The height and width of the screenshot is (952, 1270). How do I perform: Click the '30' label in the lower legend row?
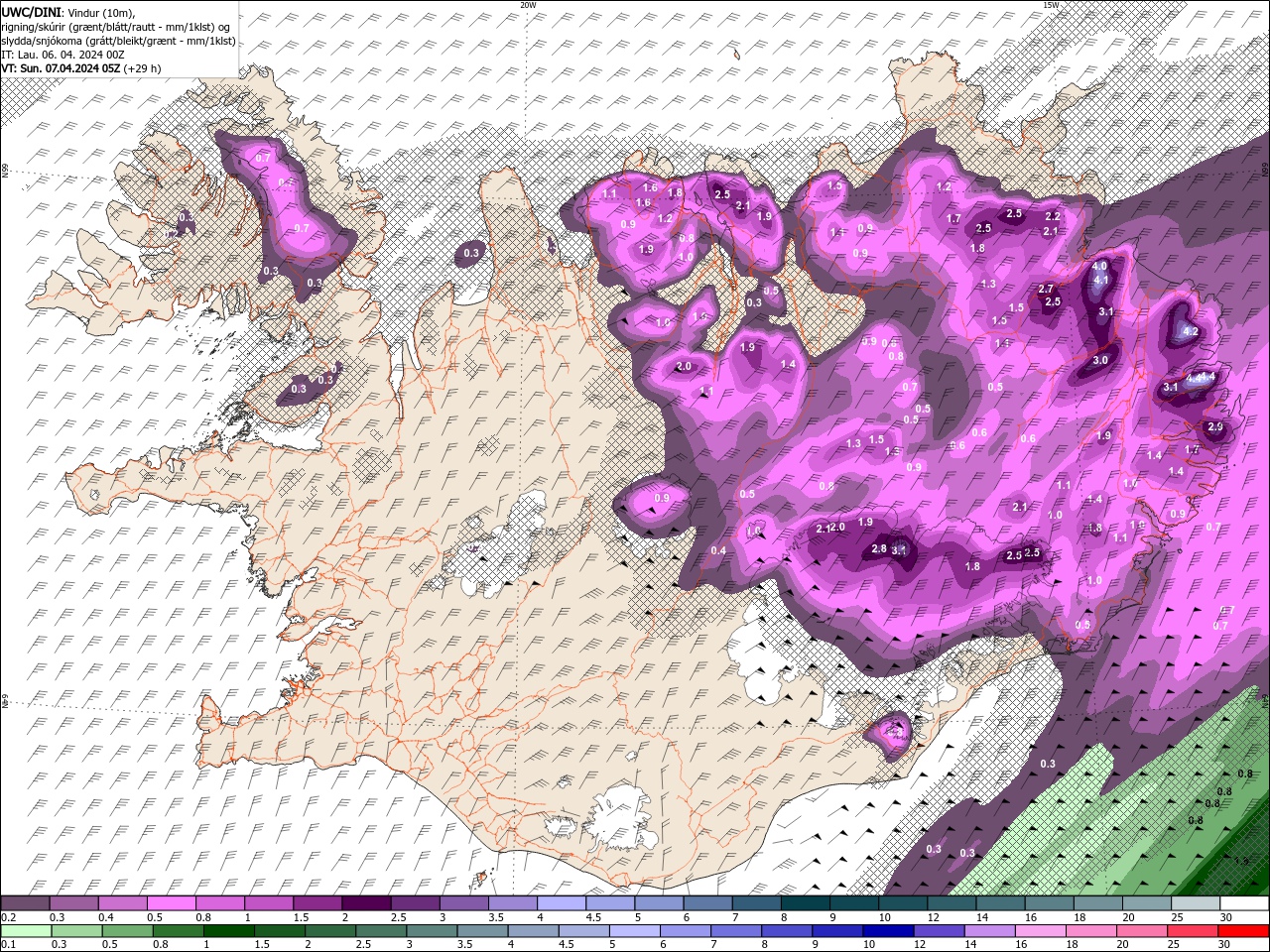coord(1226,945)
